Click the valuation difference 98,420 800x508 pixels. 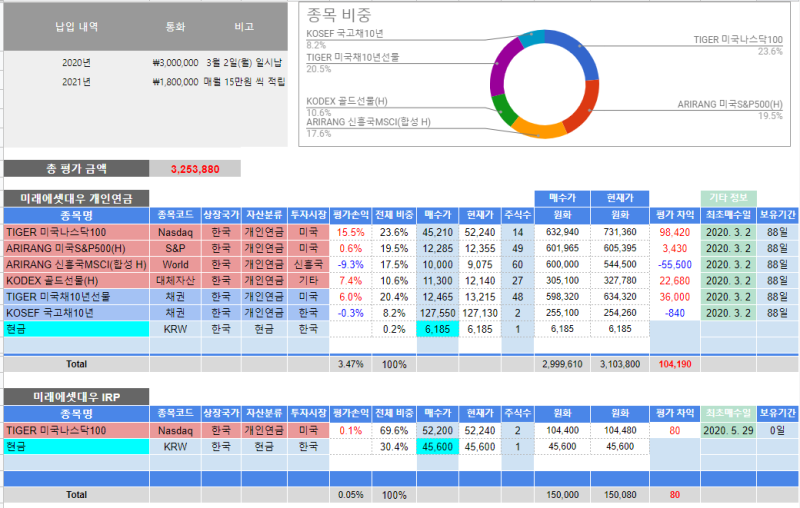coord(674,232)
